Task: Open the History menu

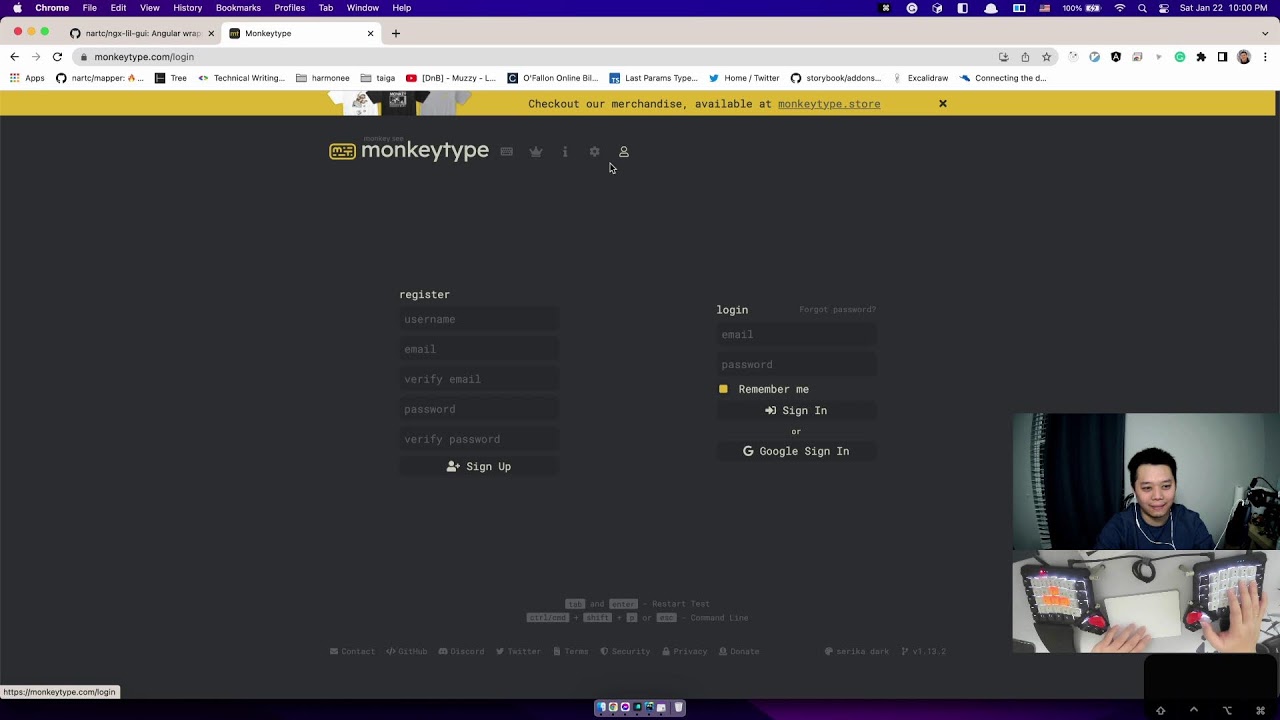Action: pos(187,8)
